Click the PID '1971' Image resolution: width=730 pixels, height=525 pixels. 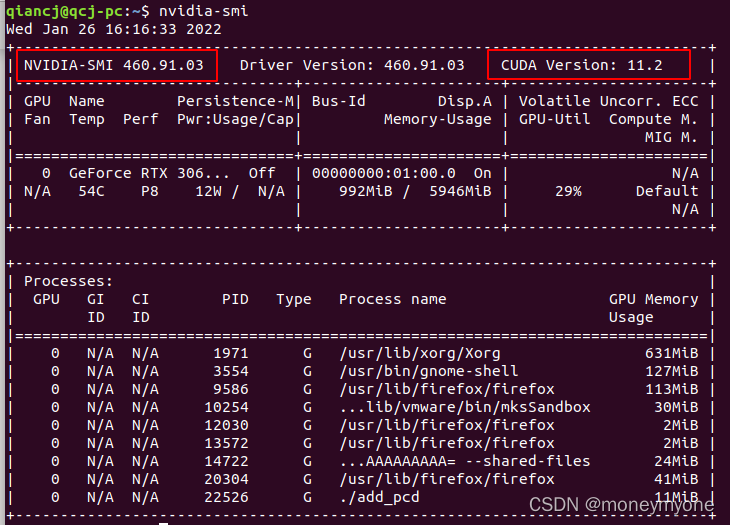tap(231, 353)
